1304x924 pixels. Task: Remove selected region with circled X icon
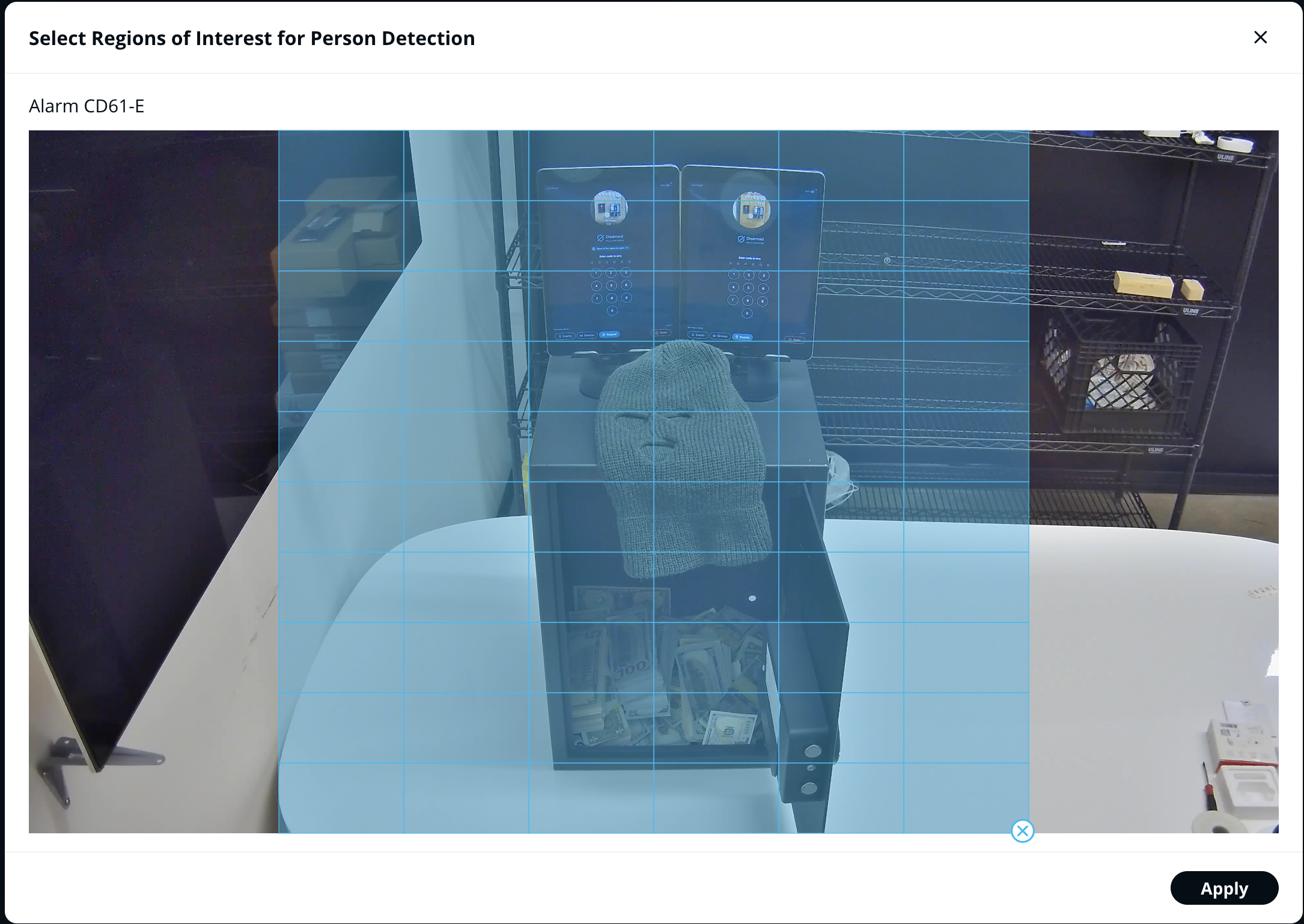(1022, 831)
